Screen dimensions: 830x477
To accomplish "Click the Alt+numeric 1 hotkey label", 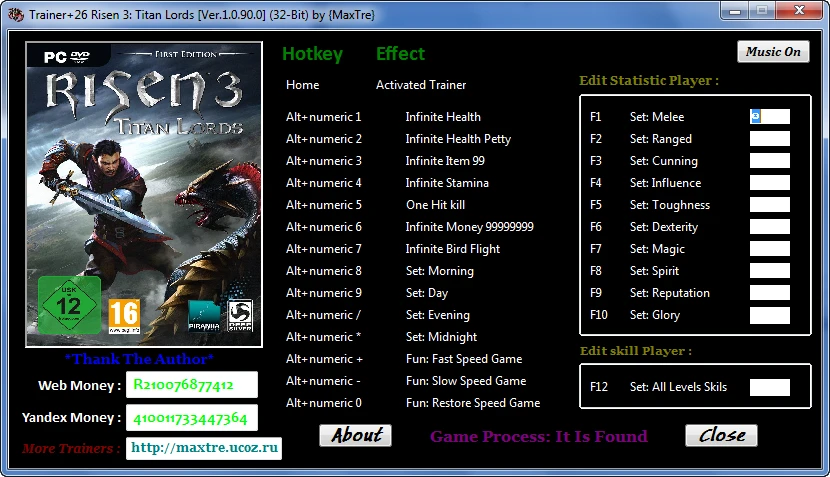I will click(323, 117).
